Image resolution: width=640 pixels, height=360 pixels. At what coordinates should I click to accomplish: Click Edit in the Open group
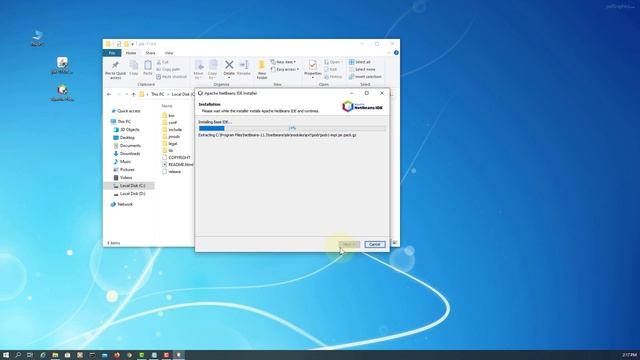pyautogui.click(x=331, y=69)
